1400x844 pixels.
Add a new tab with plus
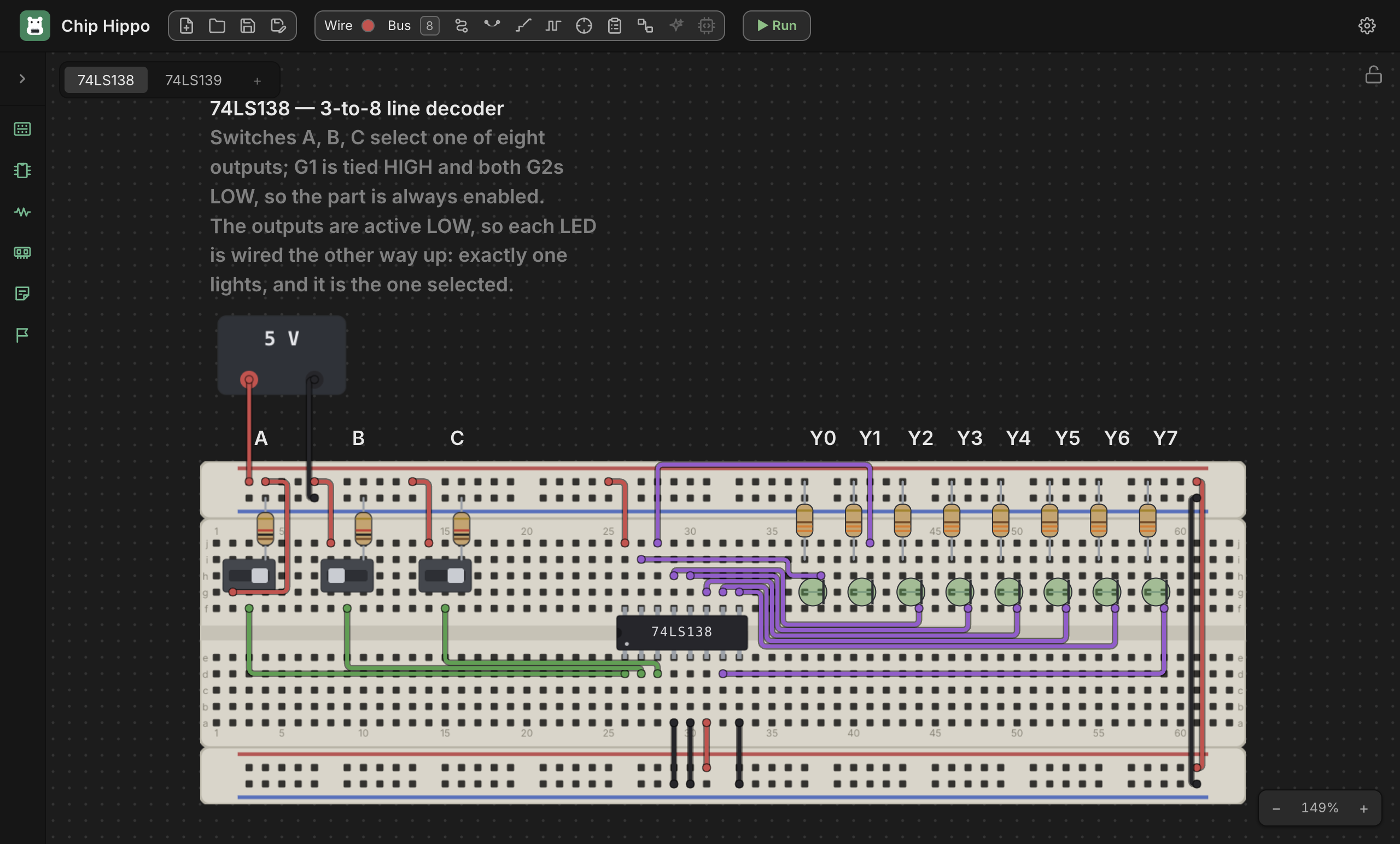pyautogui.click(x=258, y=81)
